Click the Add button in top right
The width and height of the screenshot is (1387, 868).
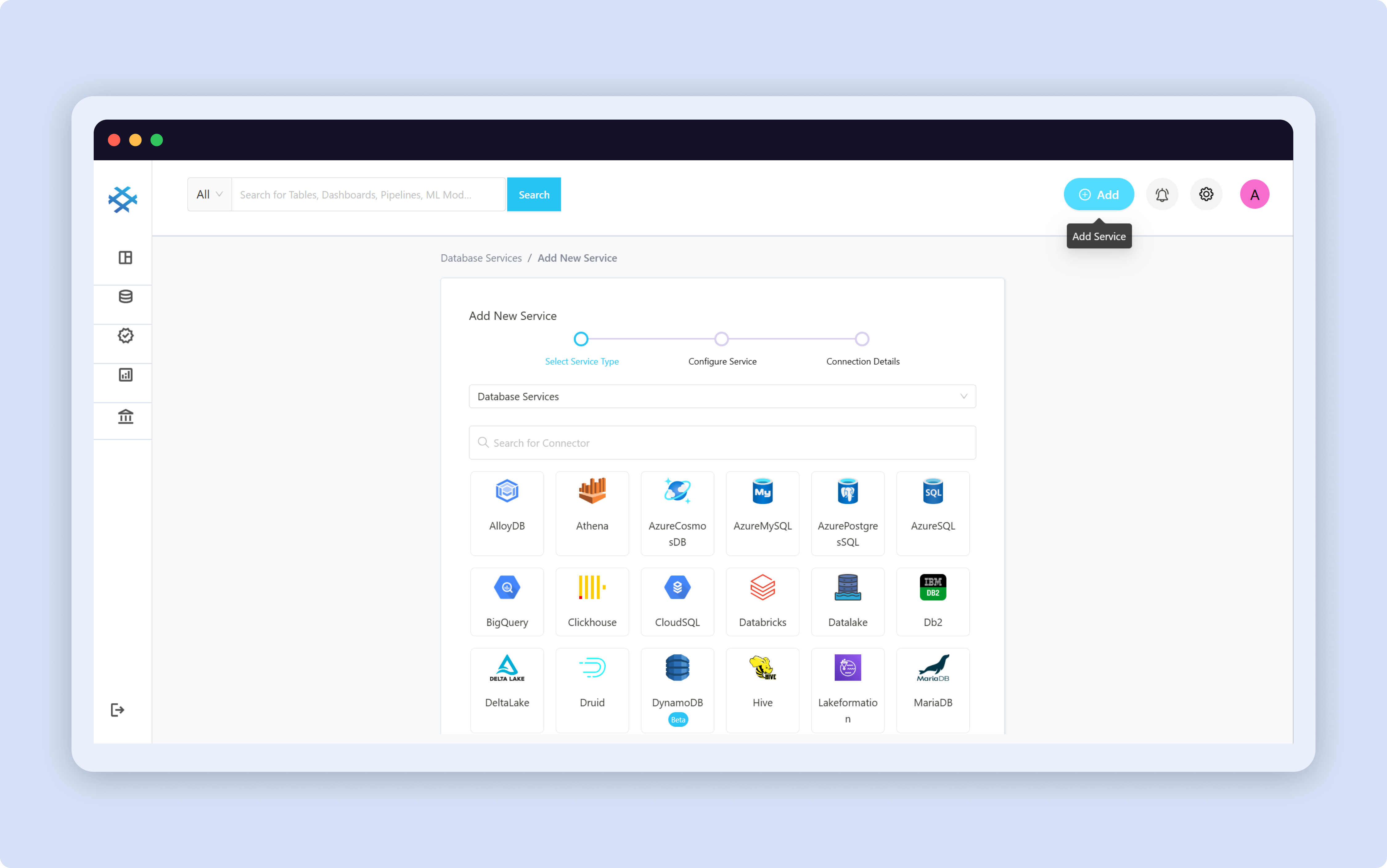[x=1098, y=194]
